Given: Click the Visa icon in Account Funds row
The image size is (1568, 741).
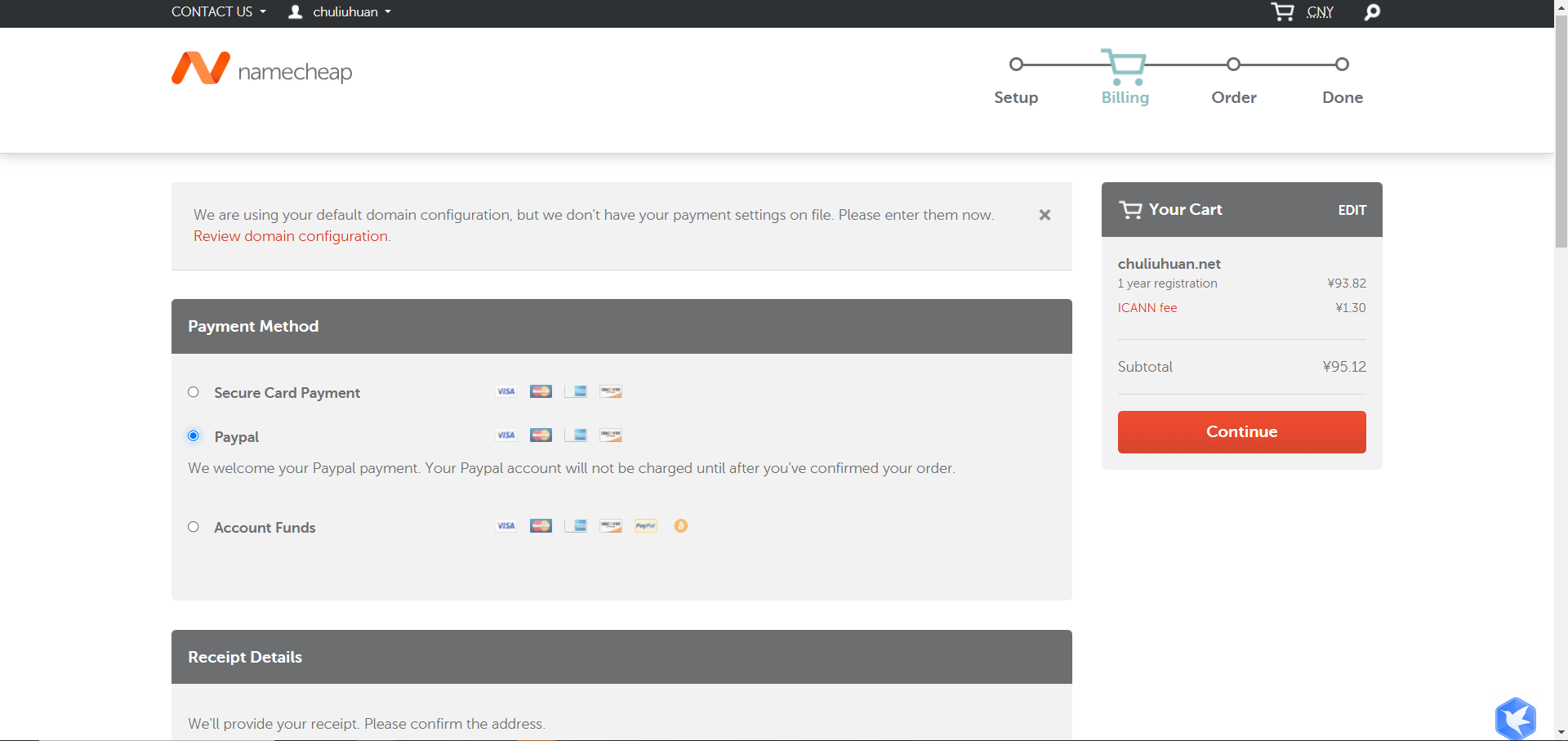Looking at the screenshot, I should point(506,525).
